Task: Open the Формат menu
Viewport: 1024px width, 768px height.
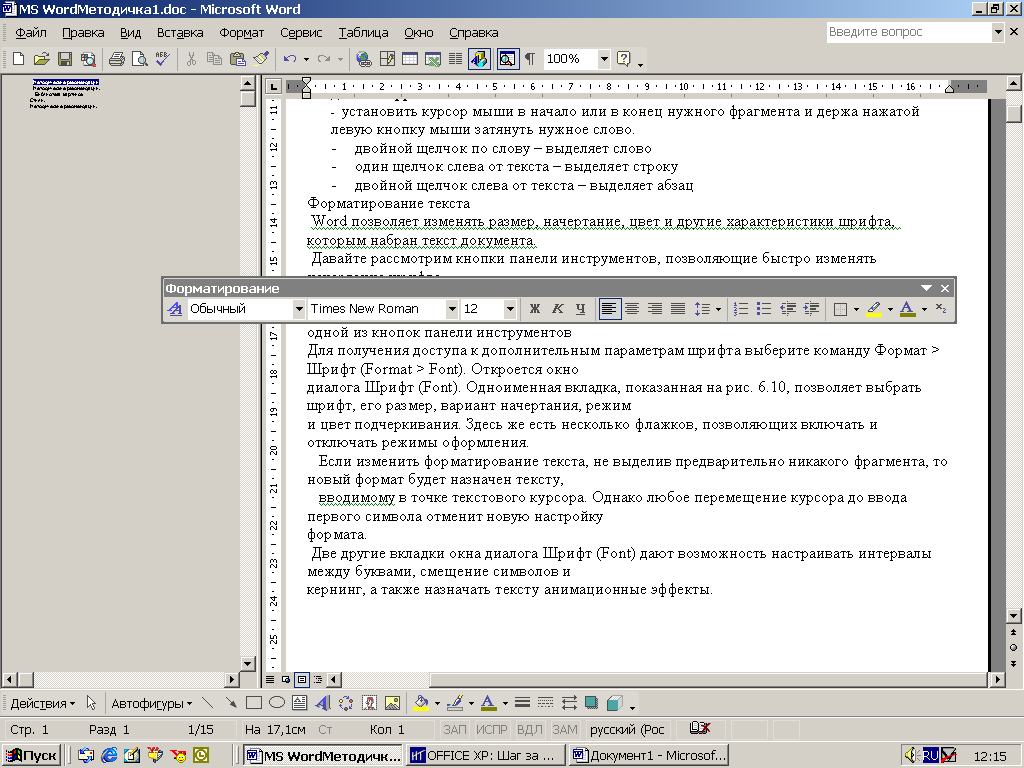Action: [x=242, y=32]
